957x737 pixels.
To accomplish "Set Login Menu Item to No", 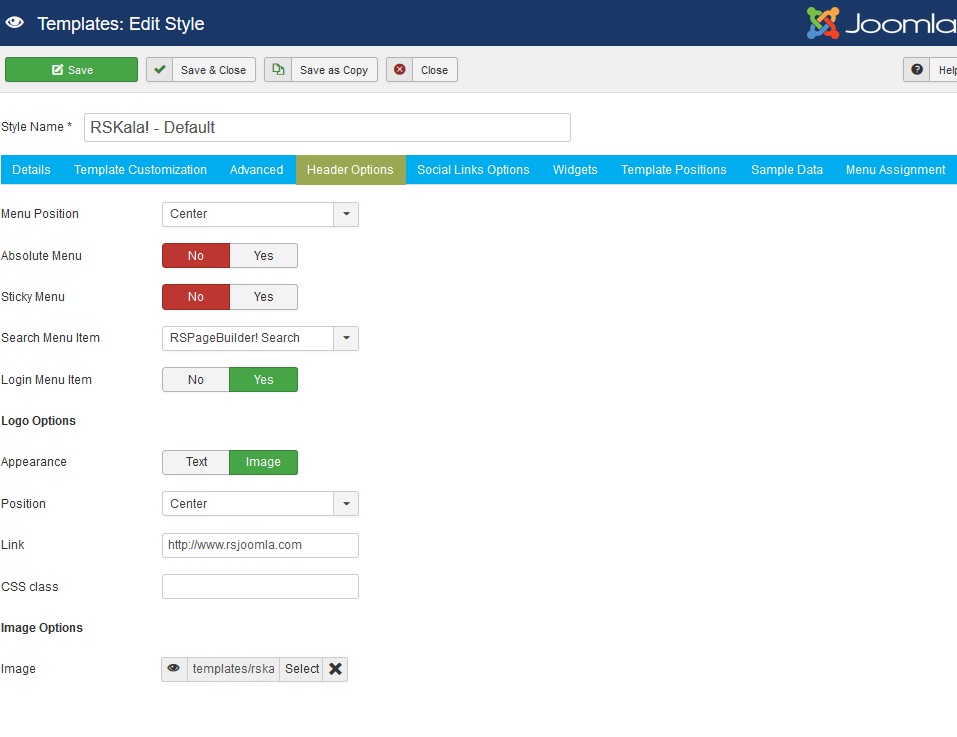I will [x=196, y=379].
